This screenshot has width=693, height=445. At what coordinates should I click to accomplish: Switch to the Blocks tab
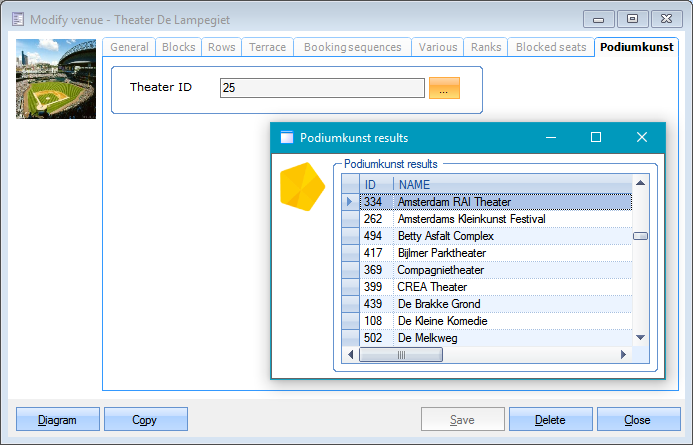coord(178,47)
